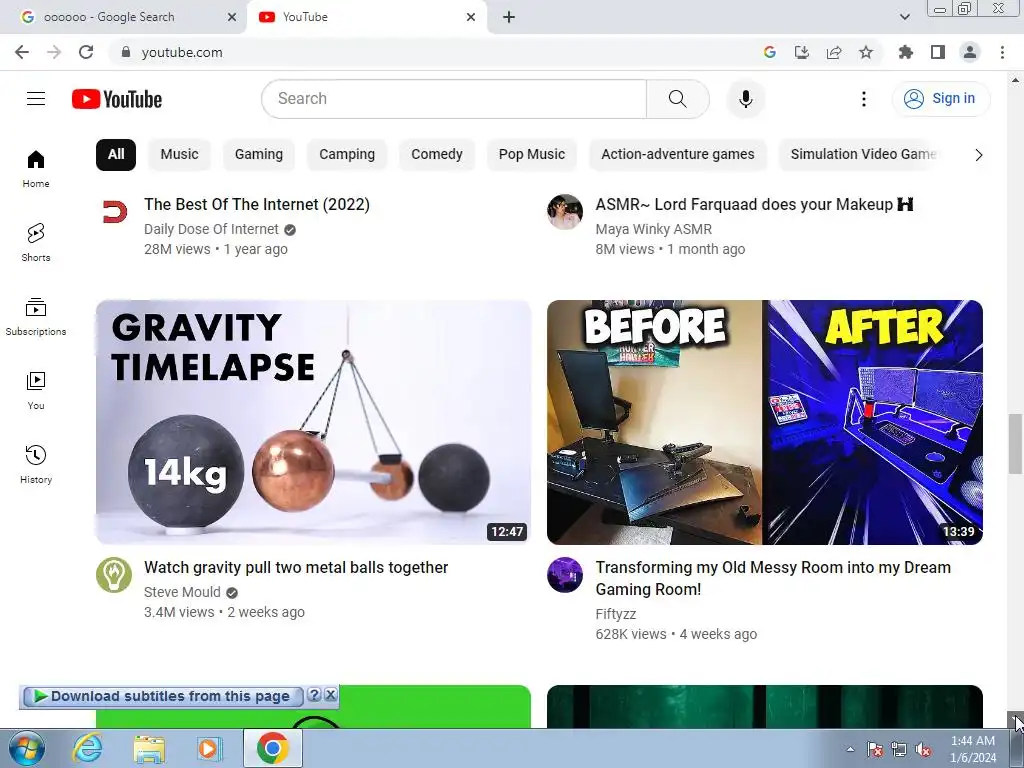The height and width of the screenshot is (768, 1024).
Task: Click Gravity Timelapse video thumbnail
Action: [x=313, y=422]
